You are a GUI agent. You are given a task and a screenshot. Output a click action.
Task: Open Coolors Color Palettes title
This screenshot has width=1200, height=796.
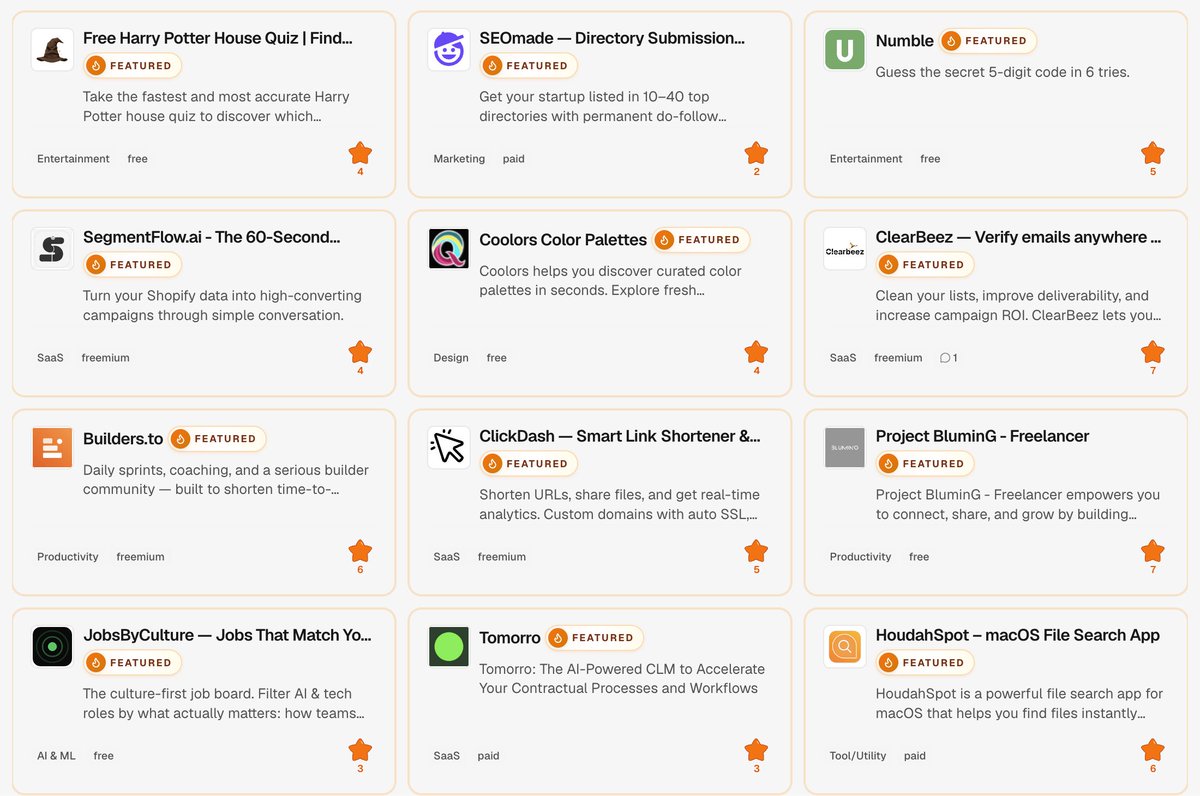[x=563, y=240]
